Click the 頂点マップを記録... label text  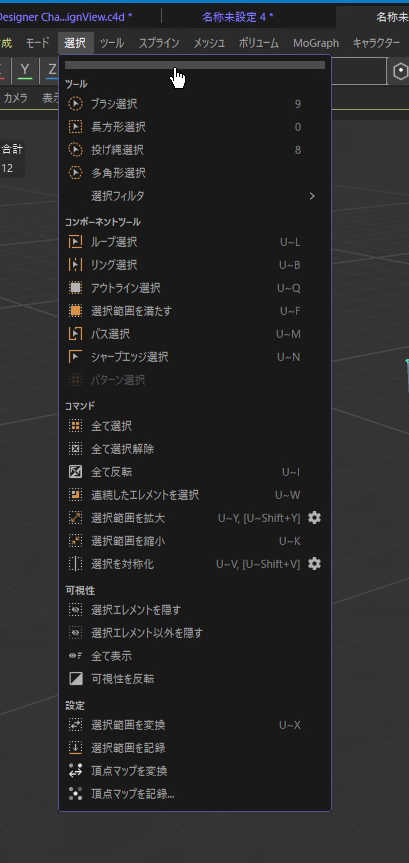133,794
